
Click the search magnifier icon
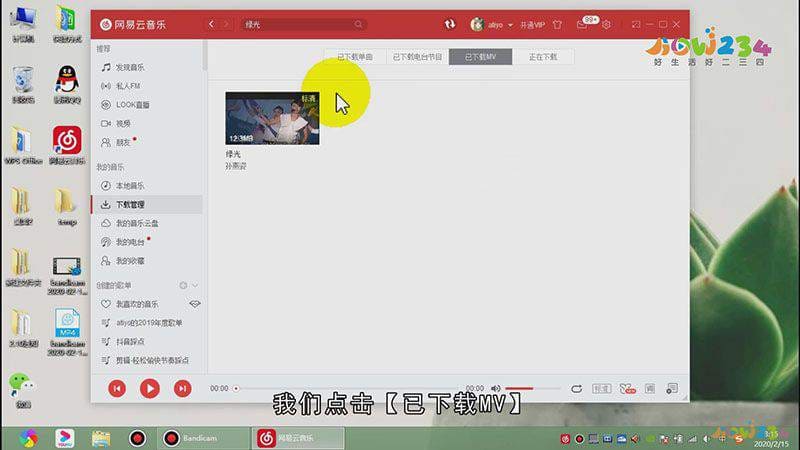[358, 24]
